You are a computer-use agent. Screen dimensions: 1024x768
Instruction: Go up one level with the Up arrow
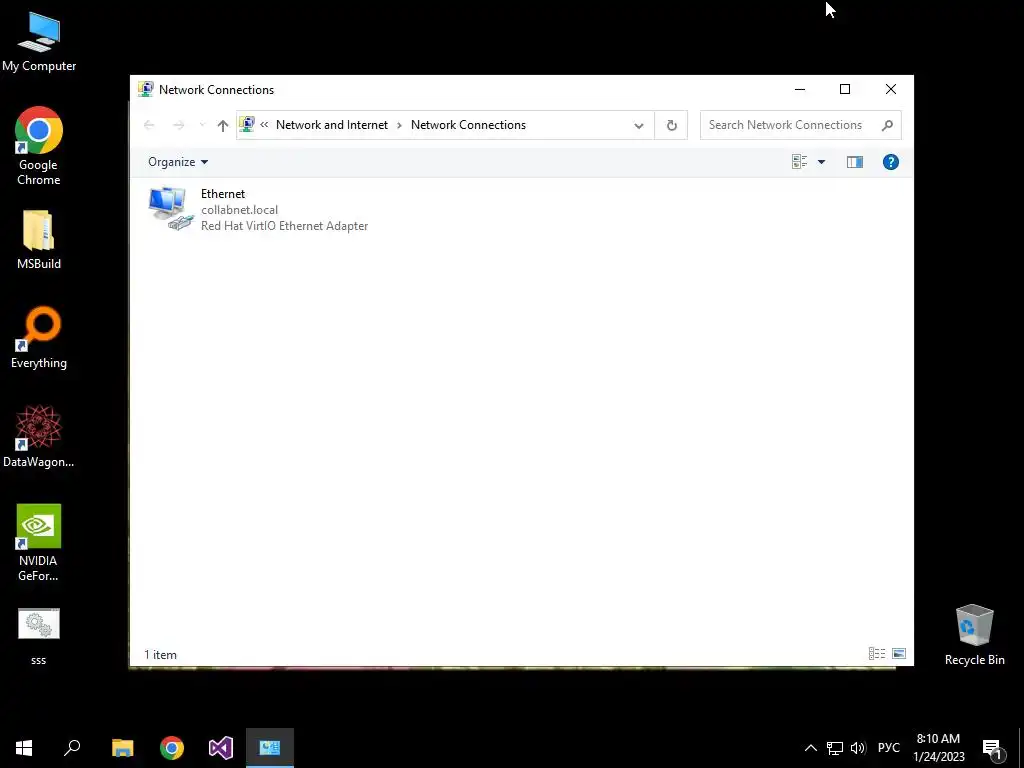pyautogui.click(x=223, y=125)
